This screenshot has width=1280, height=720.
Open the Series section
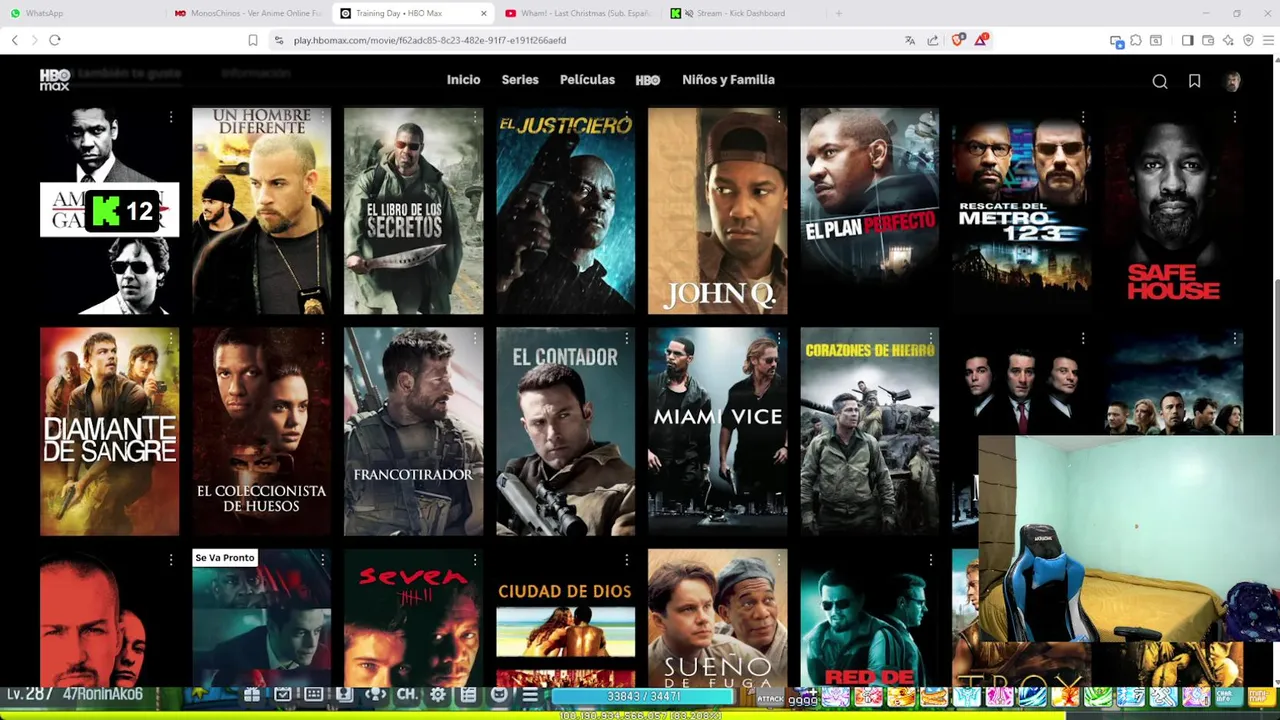point(520,80)
